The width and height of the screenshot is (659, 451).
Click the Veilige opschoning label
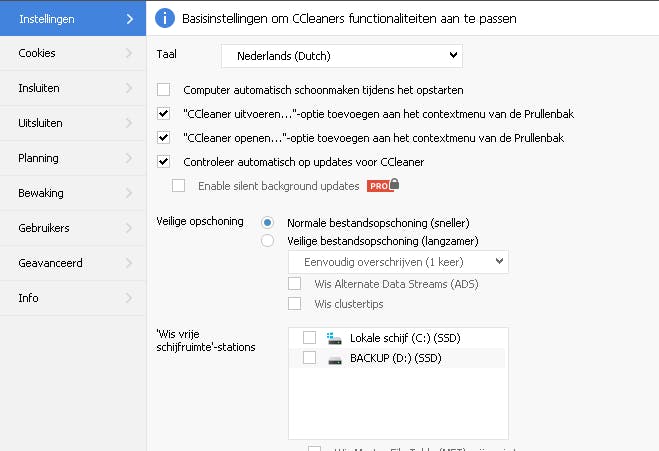pyautogui.click(x=200, y=222)
